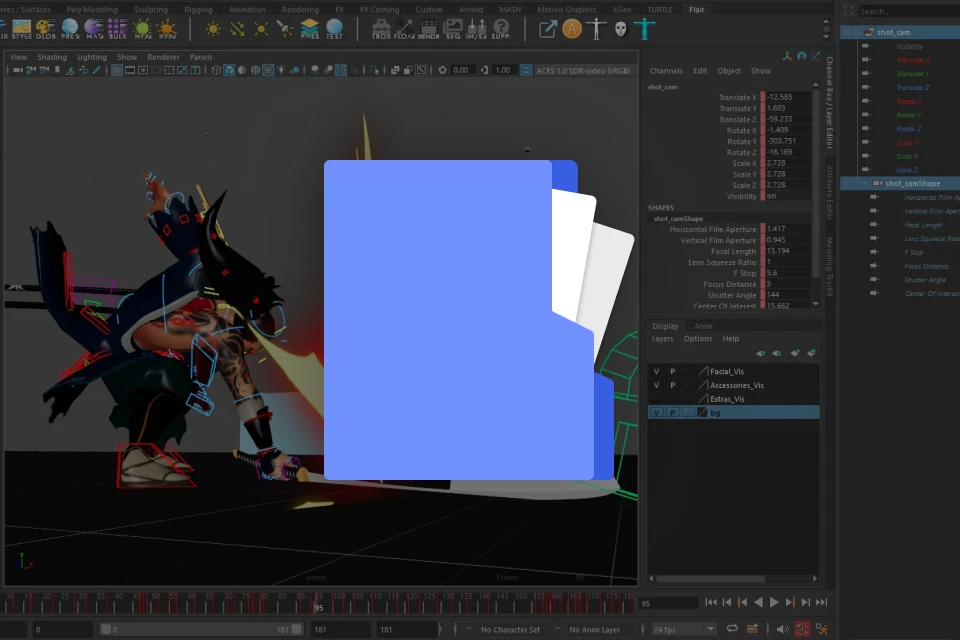Click the MAT material shelf icon
960x640 pixels.
[x=94, y=29]
